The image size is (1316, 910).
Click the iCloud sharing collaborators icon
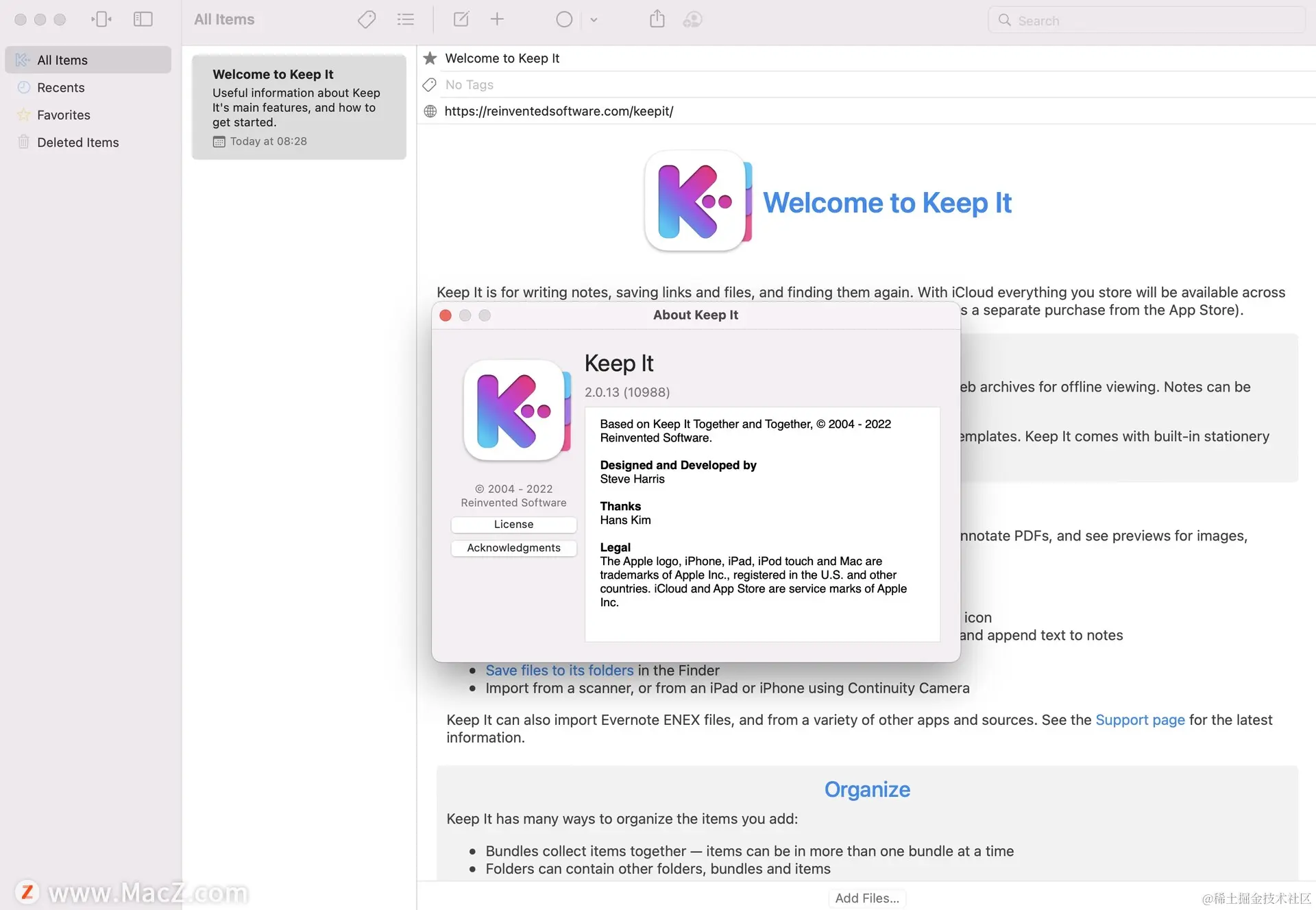pyautogui.click(x=692, y=19)
